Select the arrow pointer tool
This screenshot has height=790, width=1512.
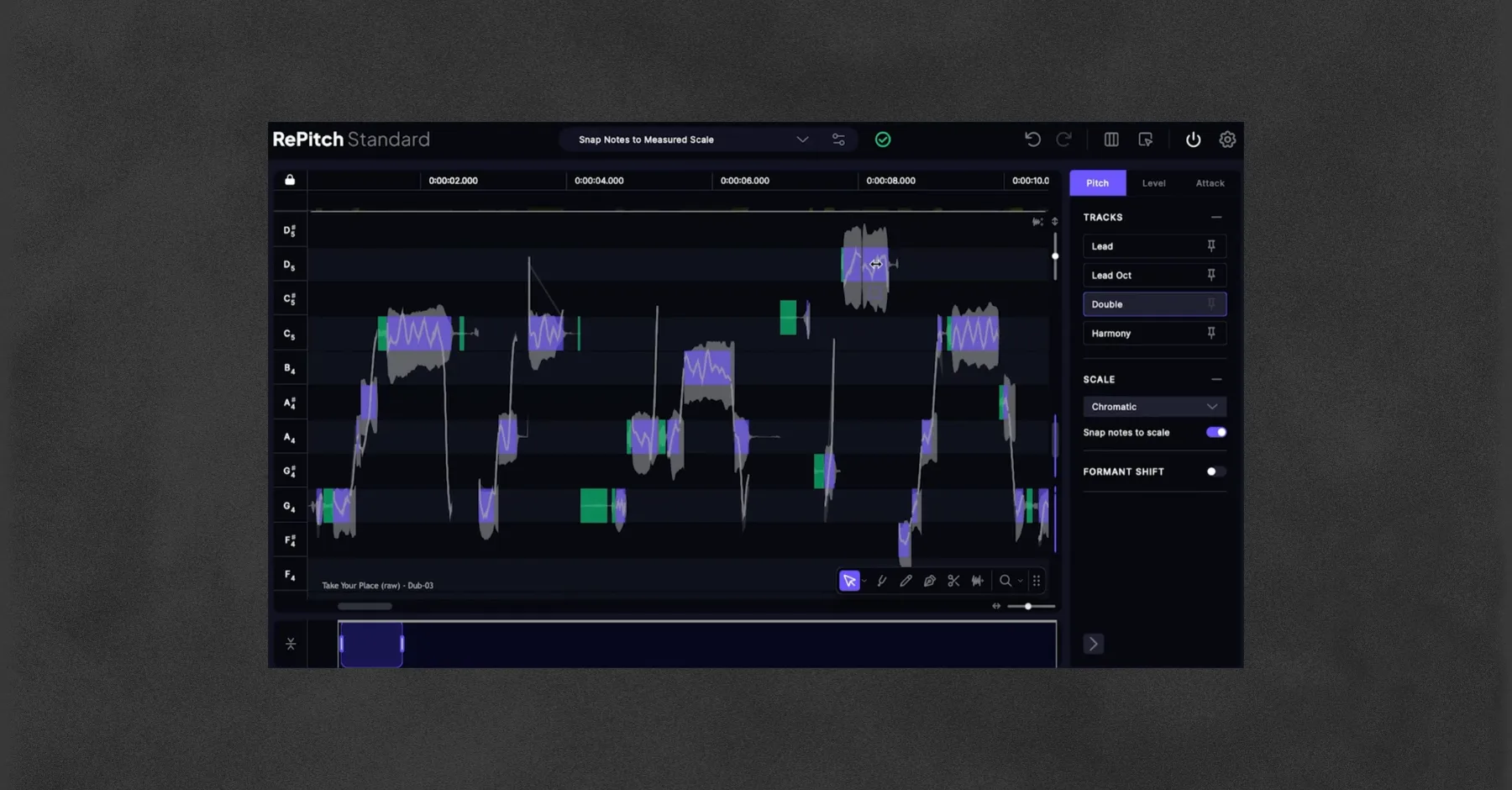(x=849, y=581)
